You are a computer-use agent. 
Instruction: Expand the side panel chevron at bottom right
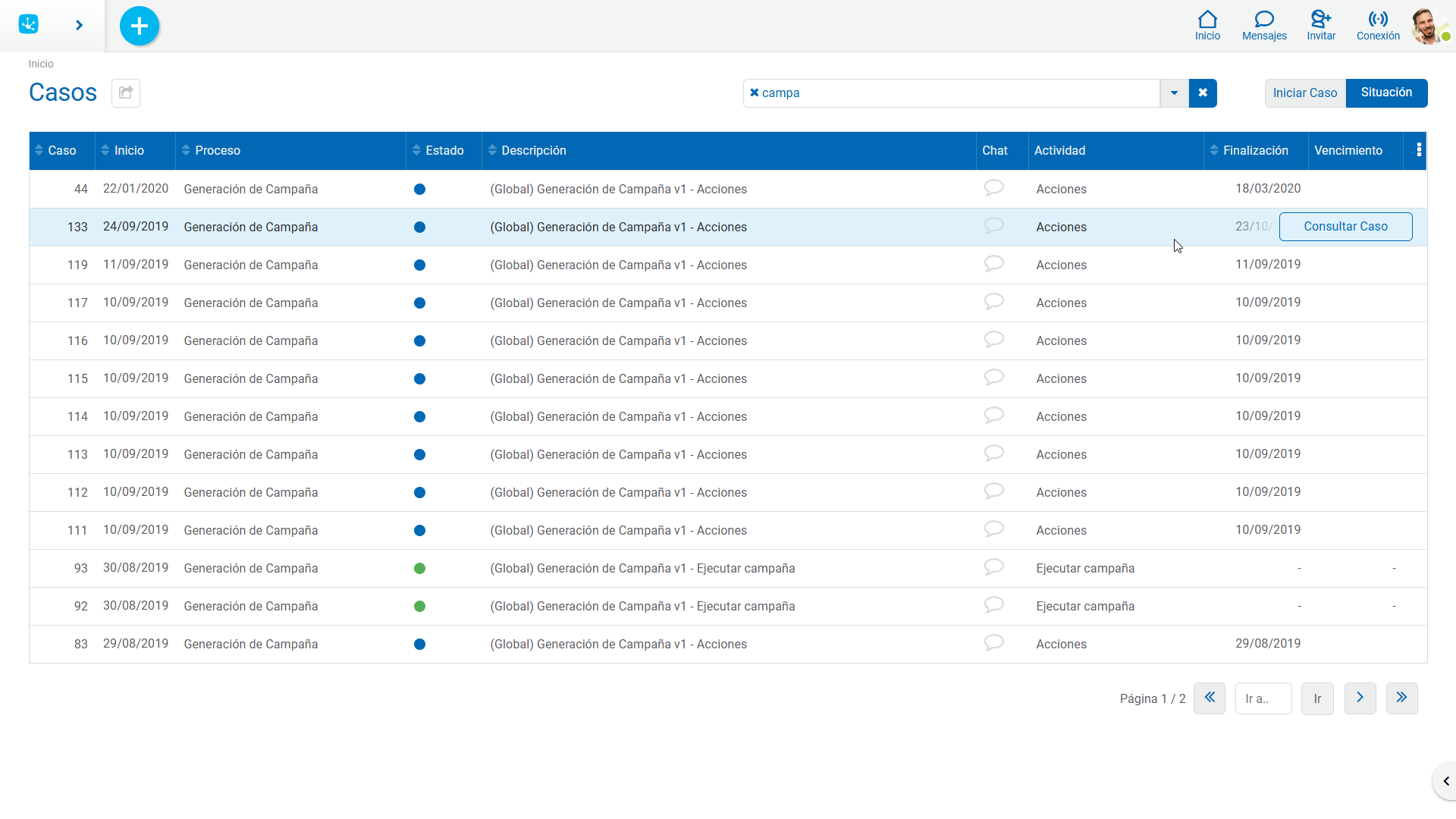tap(1445, 781)
